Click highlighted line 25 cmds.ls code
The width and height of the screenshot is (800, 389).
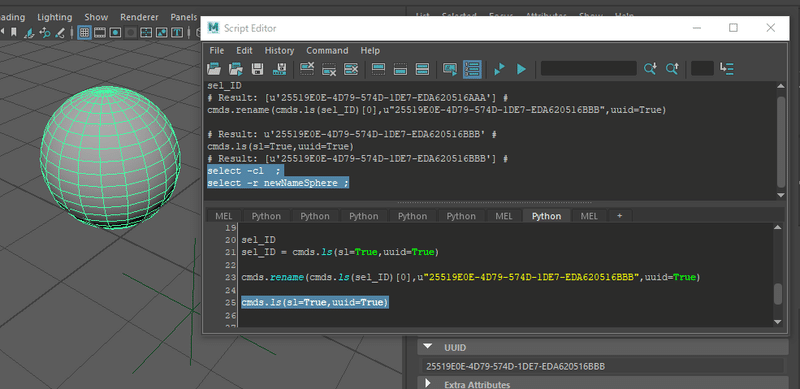pos(315,302)
